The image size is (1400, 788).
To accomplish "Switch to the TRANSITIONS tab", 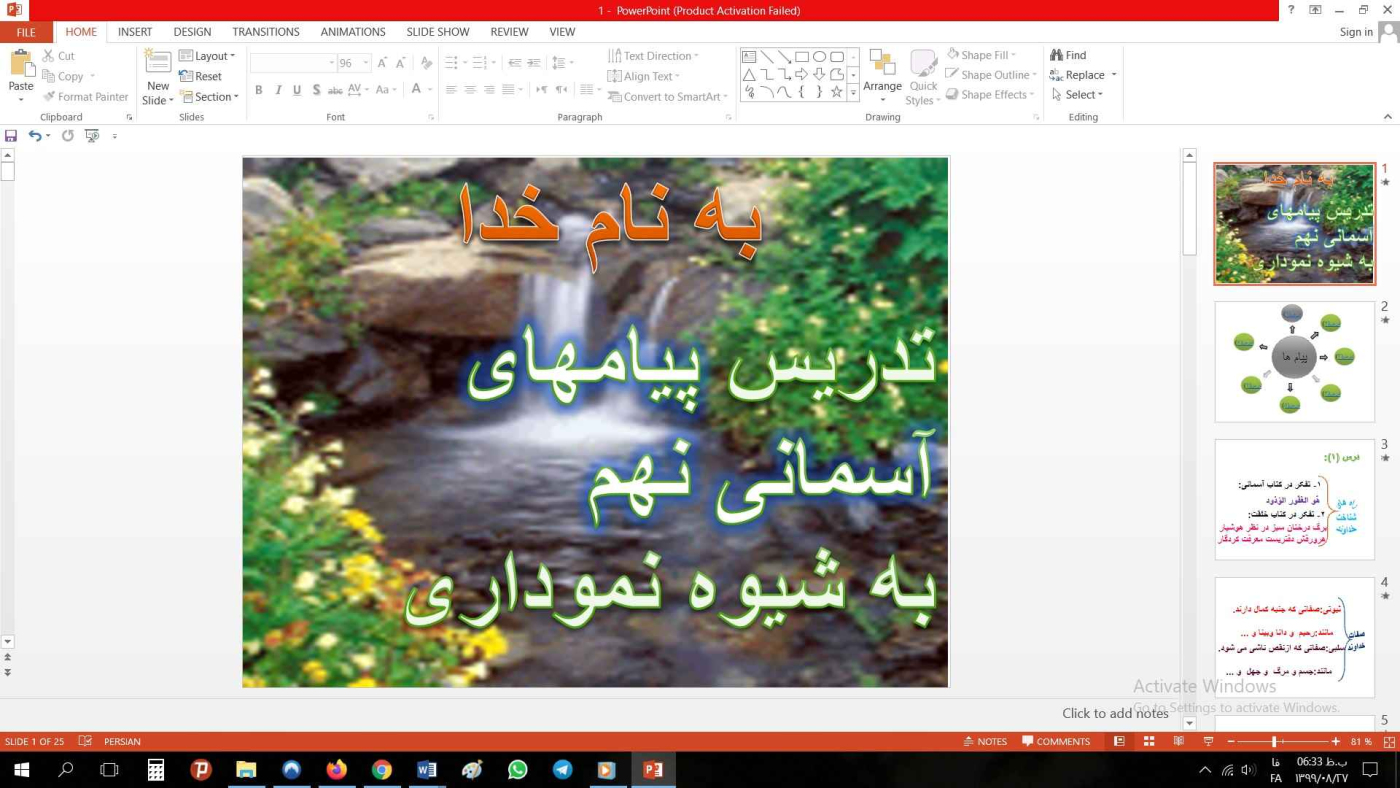I will tap(265, 32).
